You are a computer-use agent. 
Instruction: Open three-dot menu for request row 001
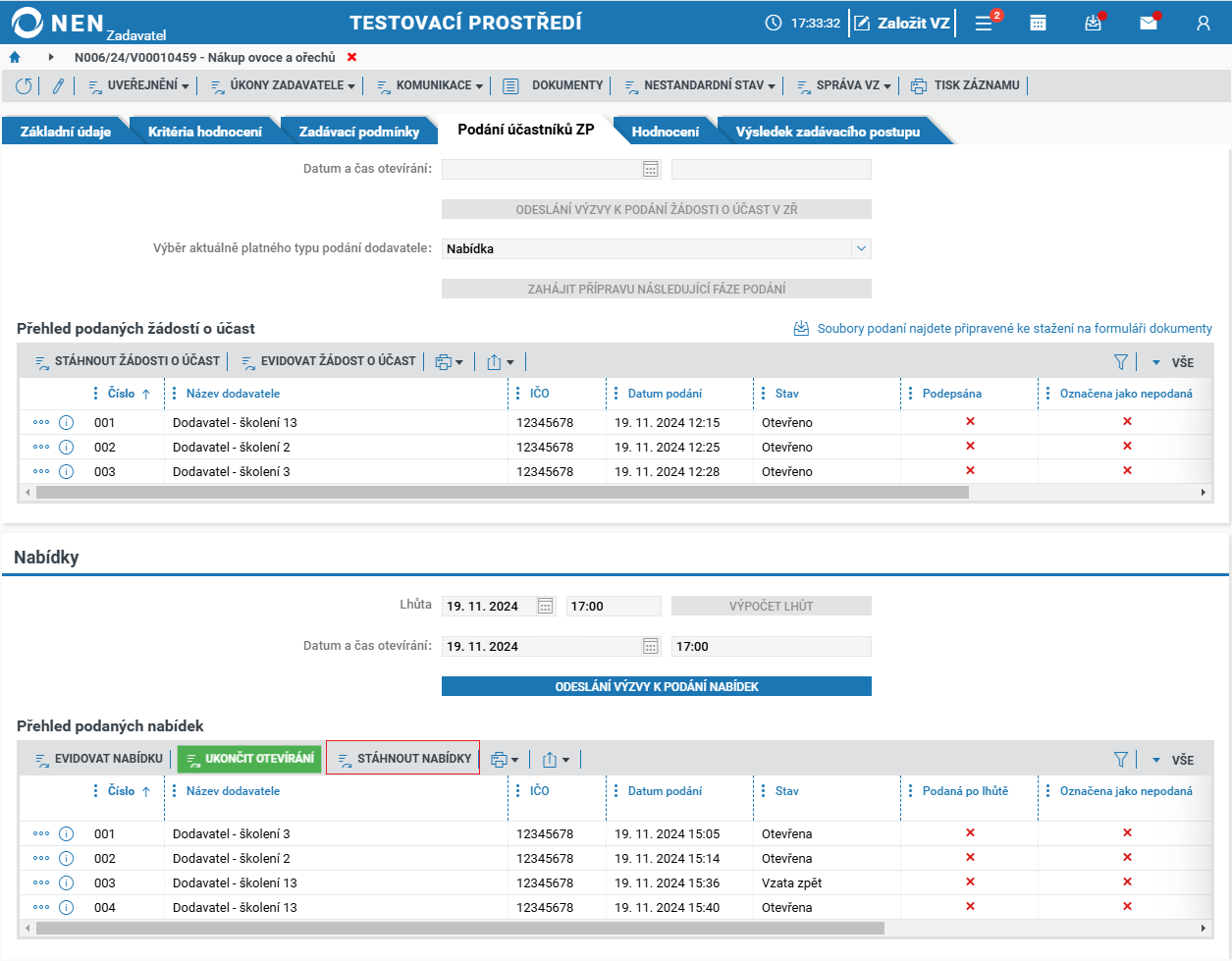(x=41, y=422)
